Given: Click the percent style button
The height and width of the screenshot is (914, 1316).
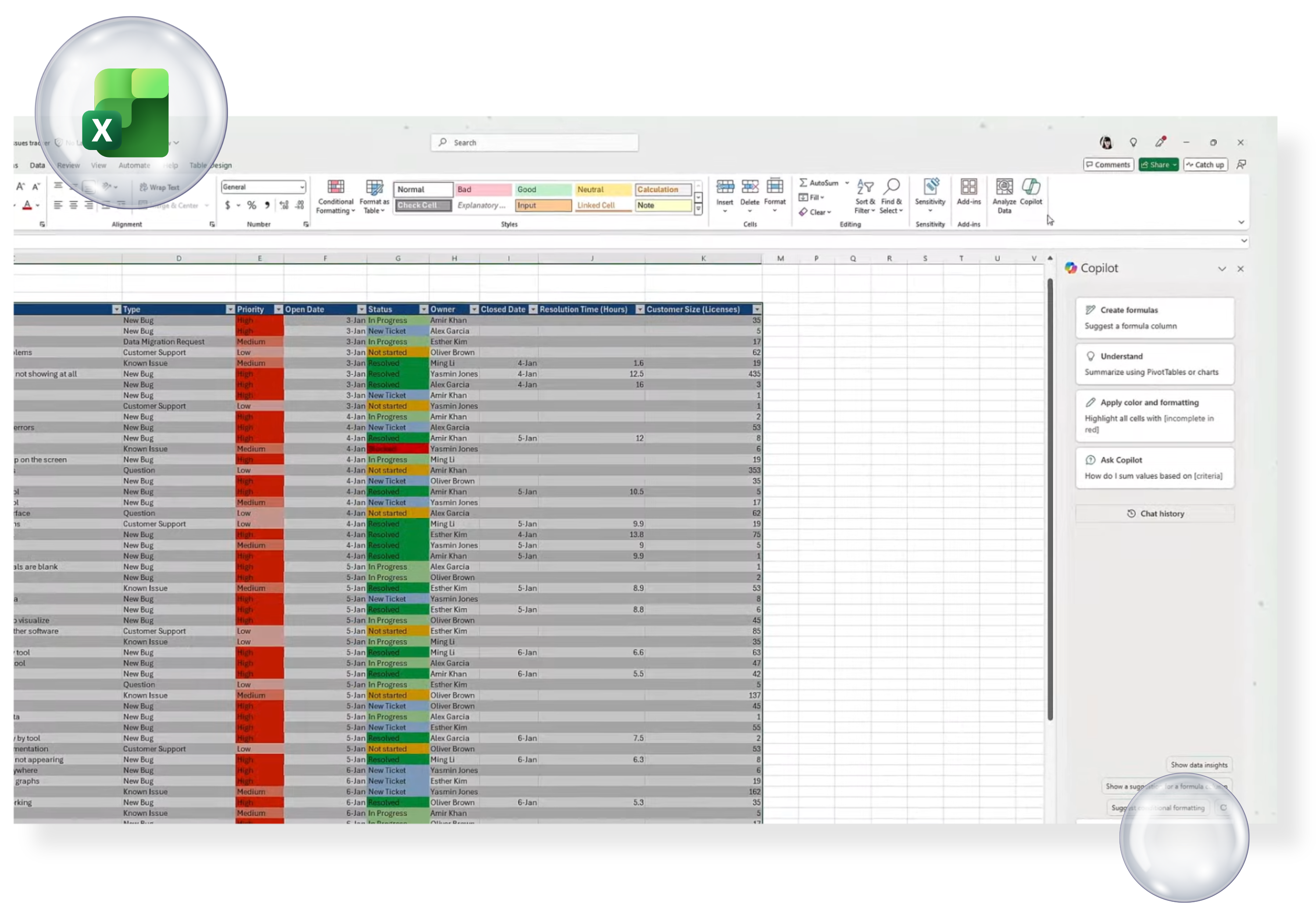Looking at the screenshot, I should (x=251, y=205).
